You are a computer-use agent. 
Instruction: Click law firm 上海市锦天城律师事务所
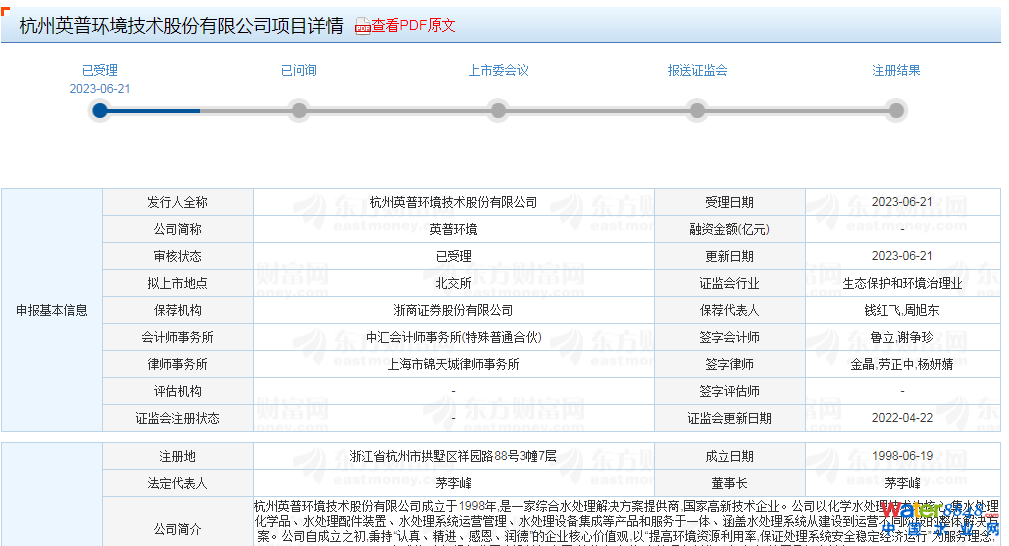[x=453, y=364]
